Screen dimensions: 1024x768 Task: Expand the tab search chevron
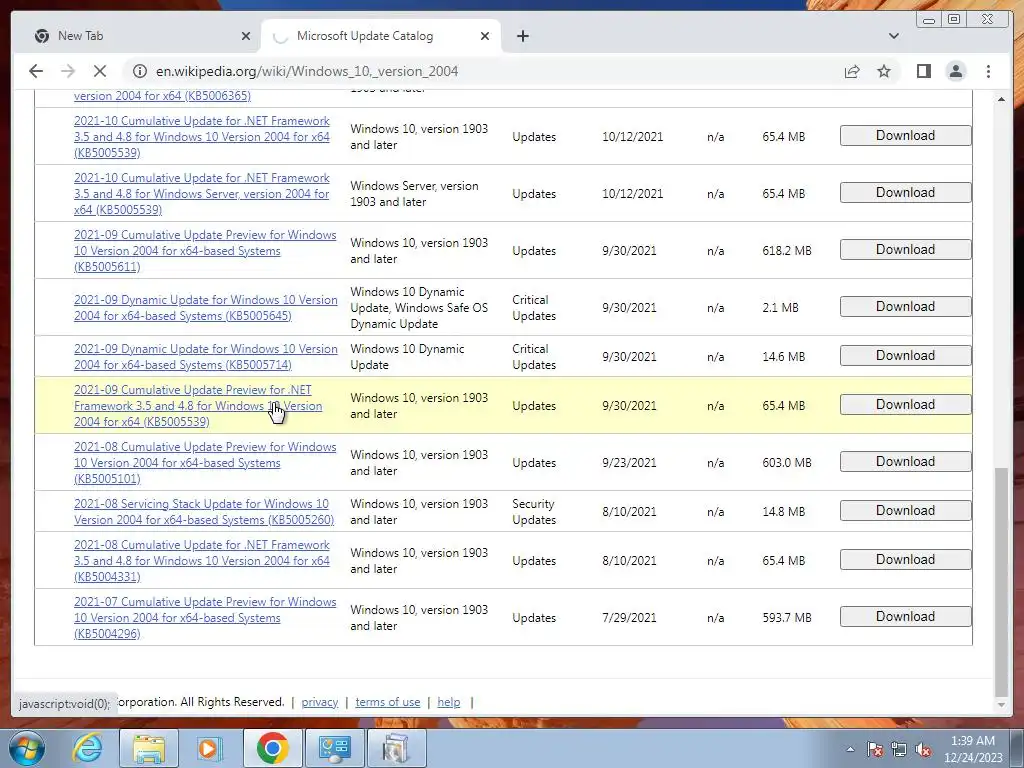coord(893,36)
